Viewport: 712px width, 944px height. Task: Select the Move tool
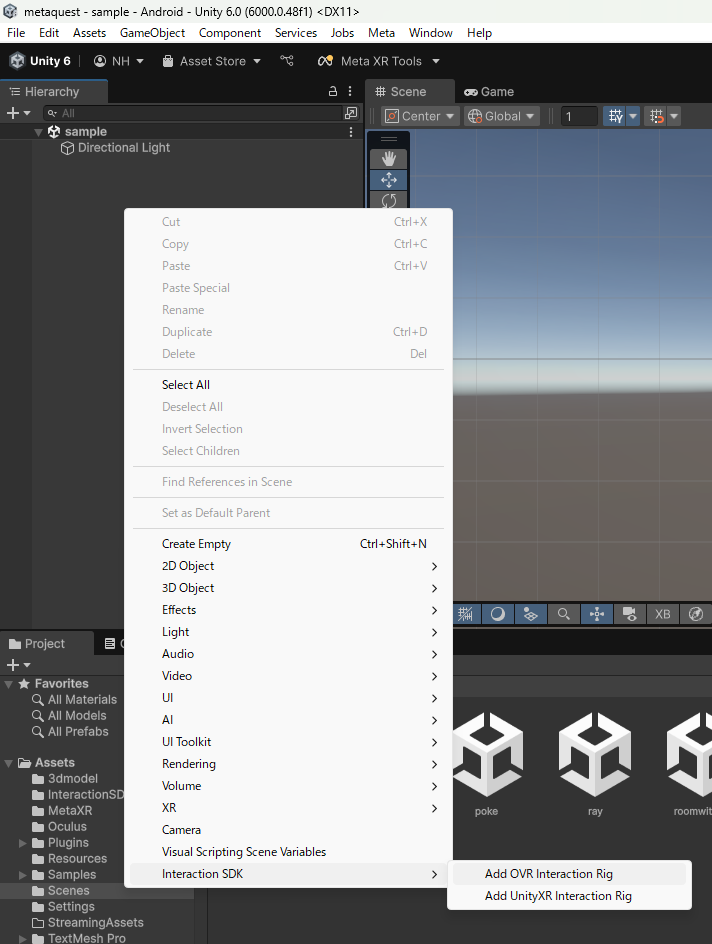coord(389,179)
